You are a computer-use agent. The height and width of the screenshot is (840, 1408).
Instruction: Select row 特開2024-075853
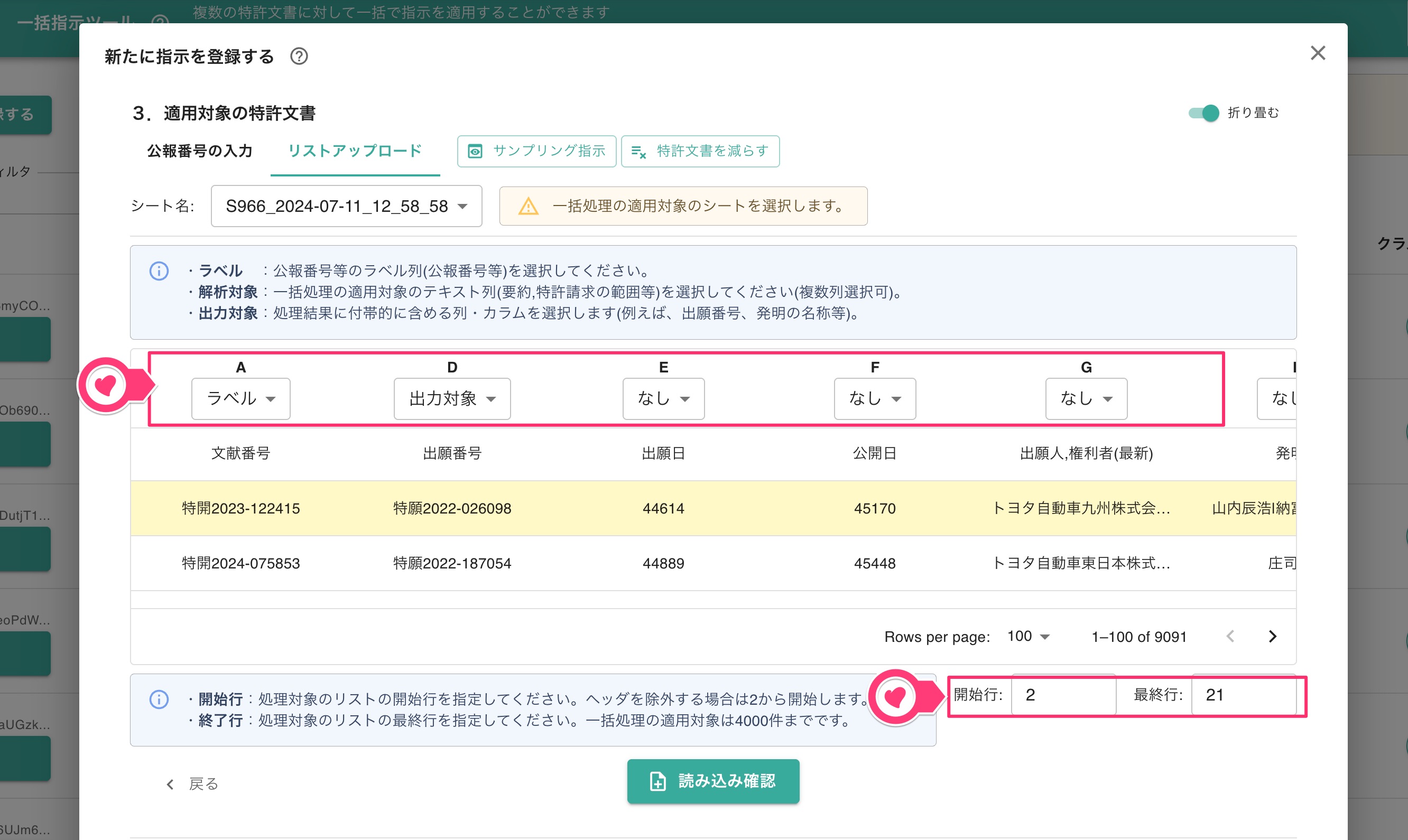(714, 563)
